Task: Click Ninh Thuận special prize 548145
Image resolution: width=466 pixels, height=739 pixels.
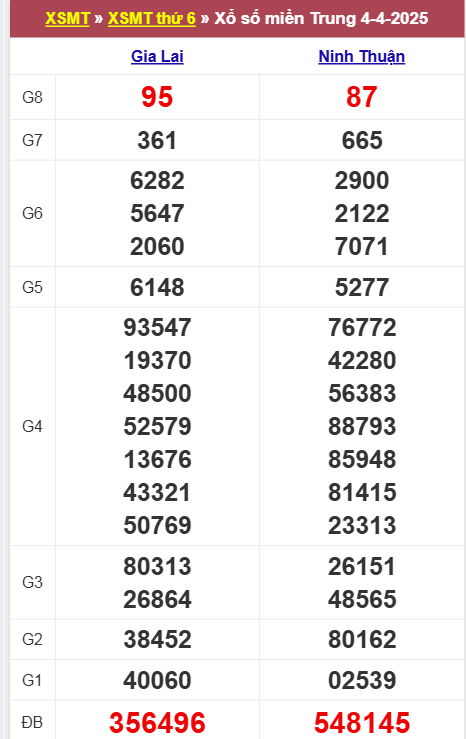Action: tap(361, 723)
